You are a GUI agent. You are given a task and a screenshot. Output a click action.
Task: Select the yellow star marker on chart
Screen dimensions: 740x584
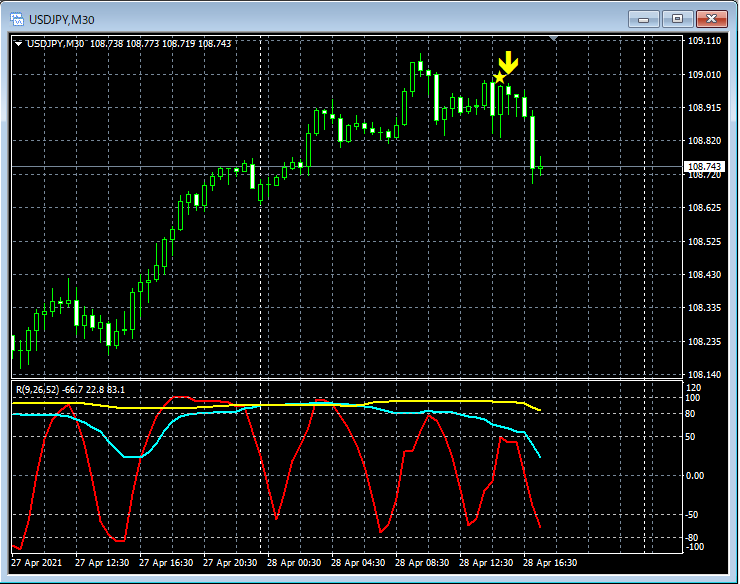pyautogui.click(x=499, y=78)
